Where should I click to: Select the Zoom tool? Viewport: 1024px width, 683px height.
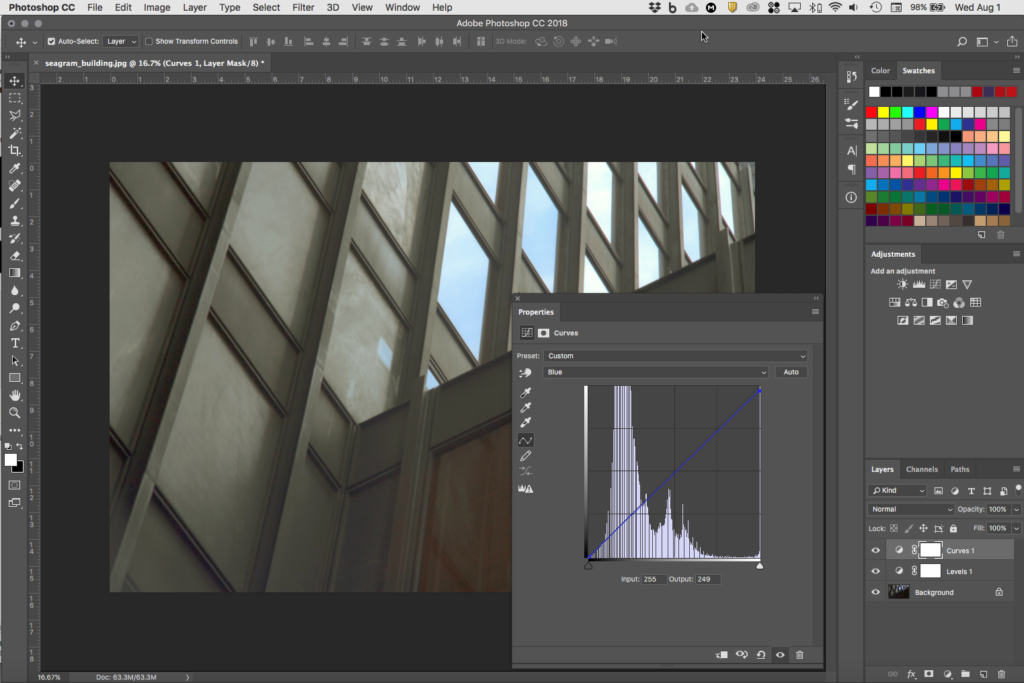click(15, 412)
